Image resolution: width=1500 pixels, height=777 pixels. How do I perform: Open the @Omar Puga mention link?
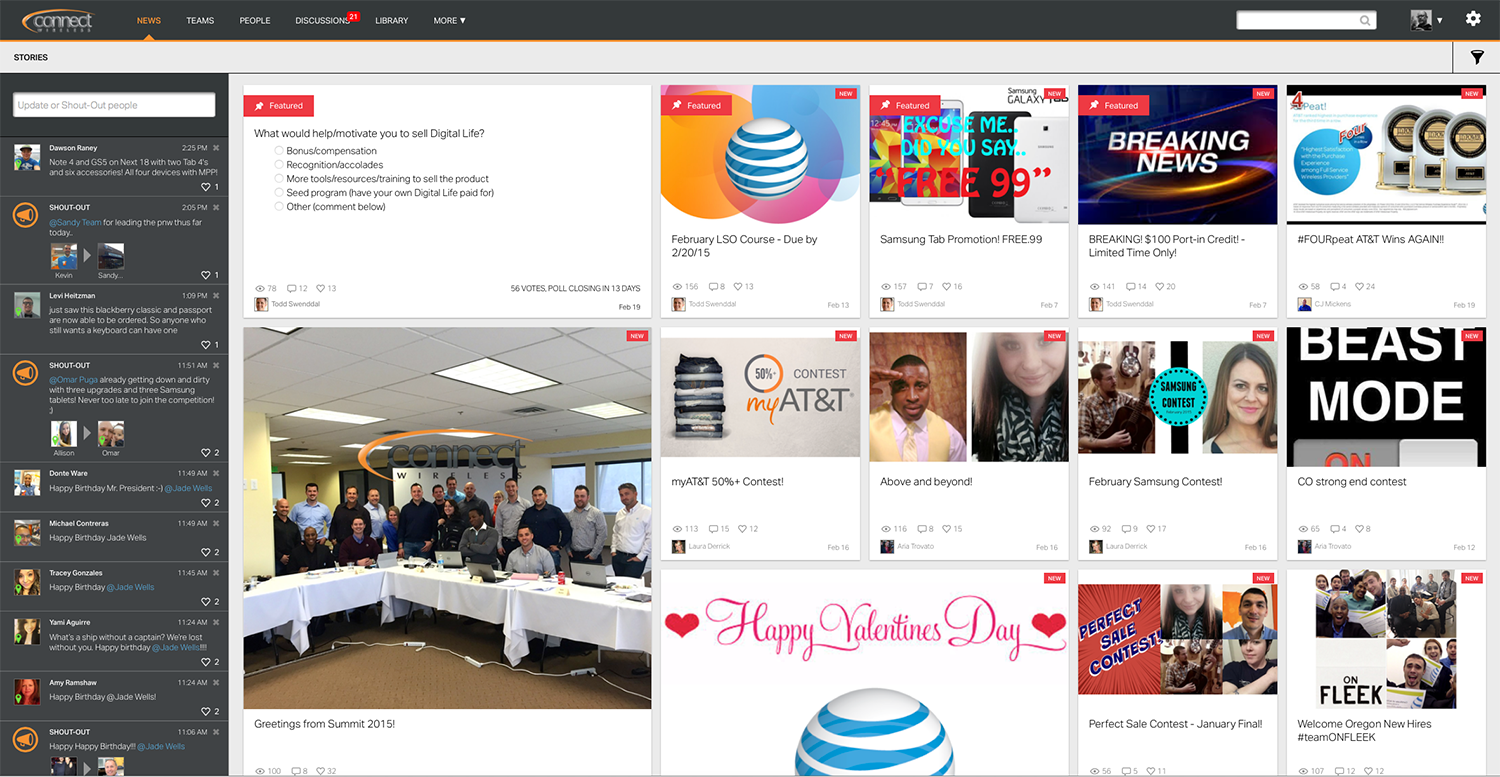pyautogui.click(x=75, y=381)
